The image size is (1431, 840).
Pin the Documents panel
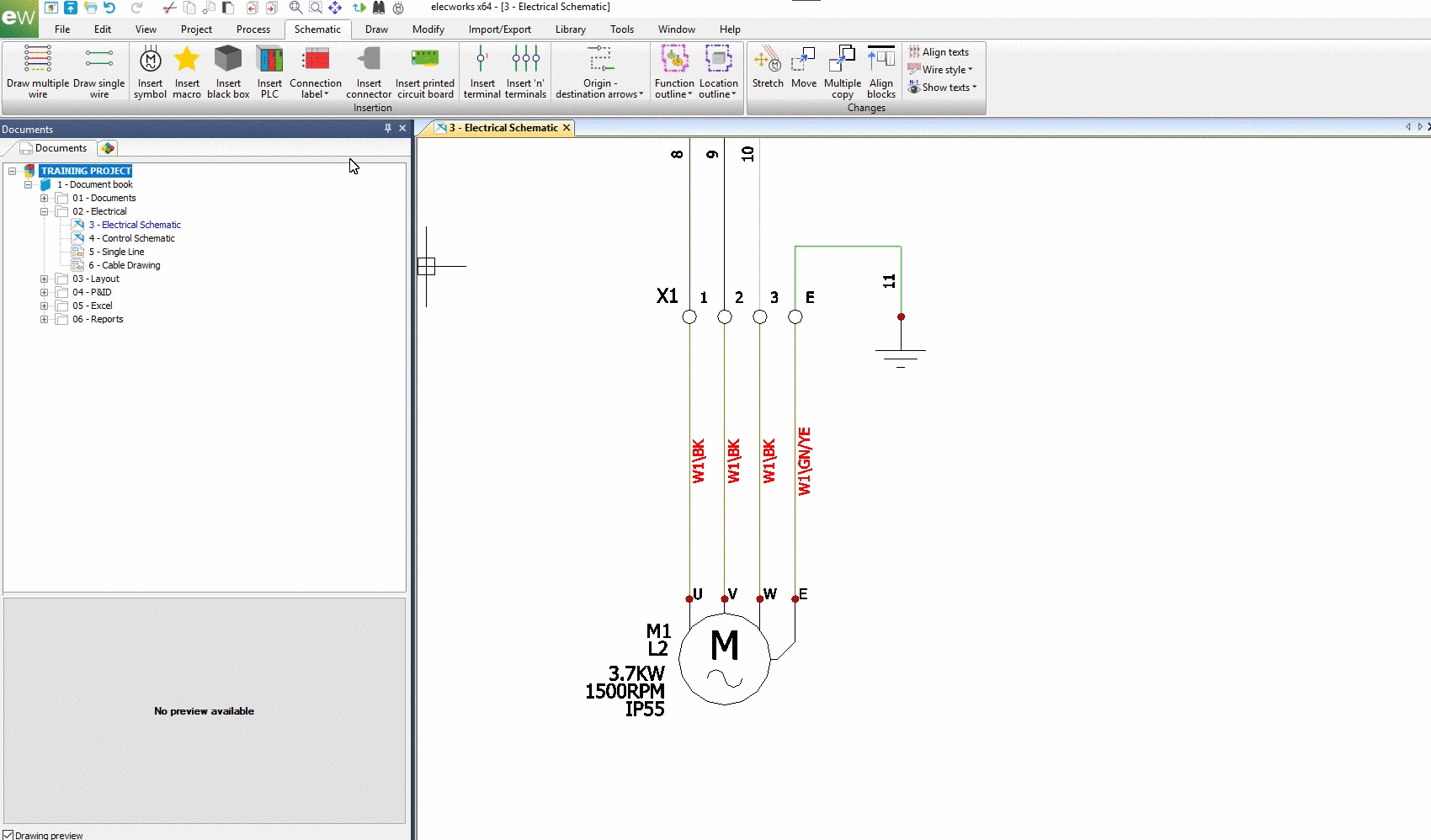tap(388, 128)
